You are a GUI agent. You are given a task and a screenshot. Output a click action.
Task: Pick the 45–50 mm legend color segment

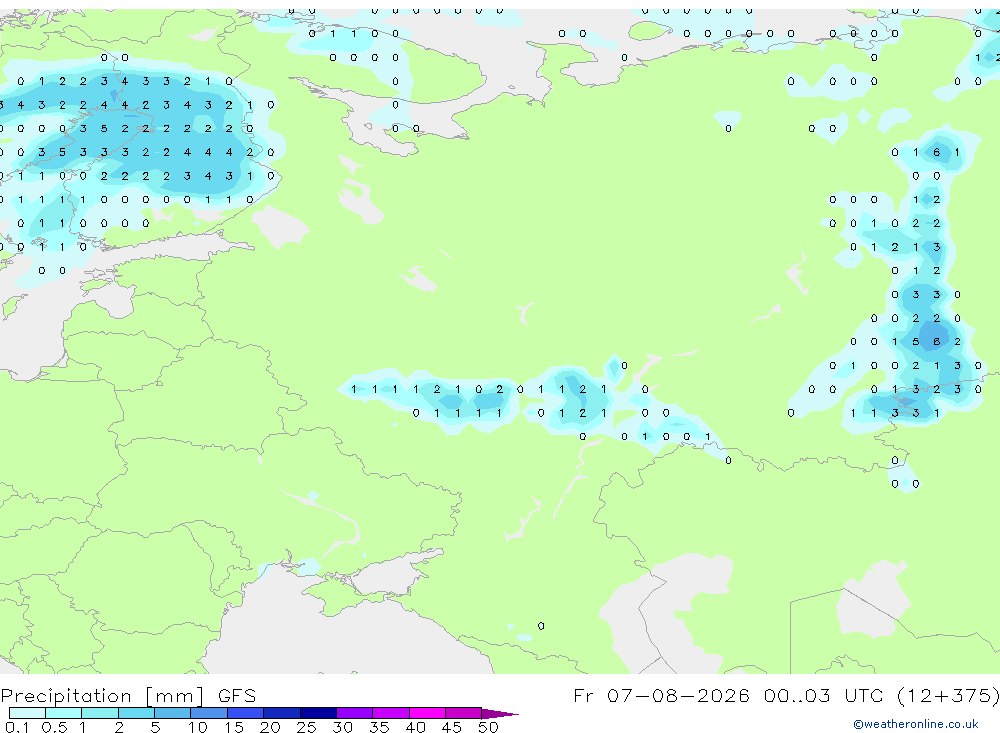coord(464,713)
